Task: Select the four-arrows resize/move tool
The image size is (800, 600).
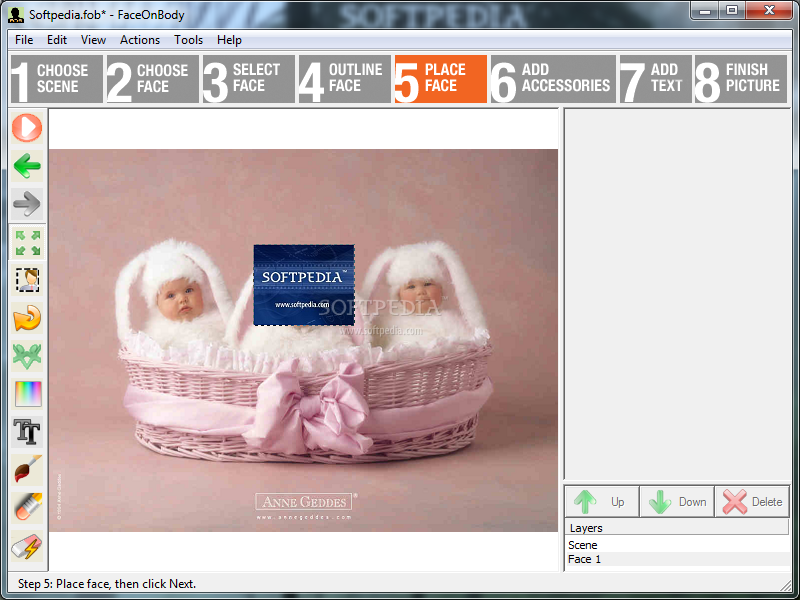Action: click(x=28, y=242)
